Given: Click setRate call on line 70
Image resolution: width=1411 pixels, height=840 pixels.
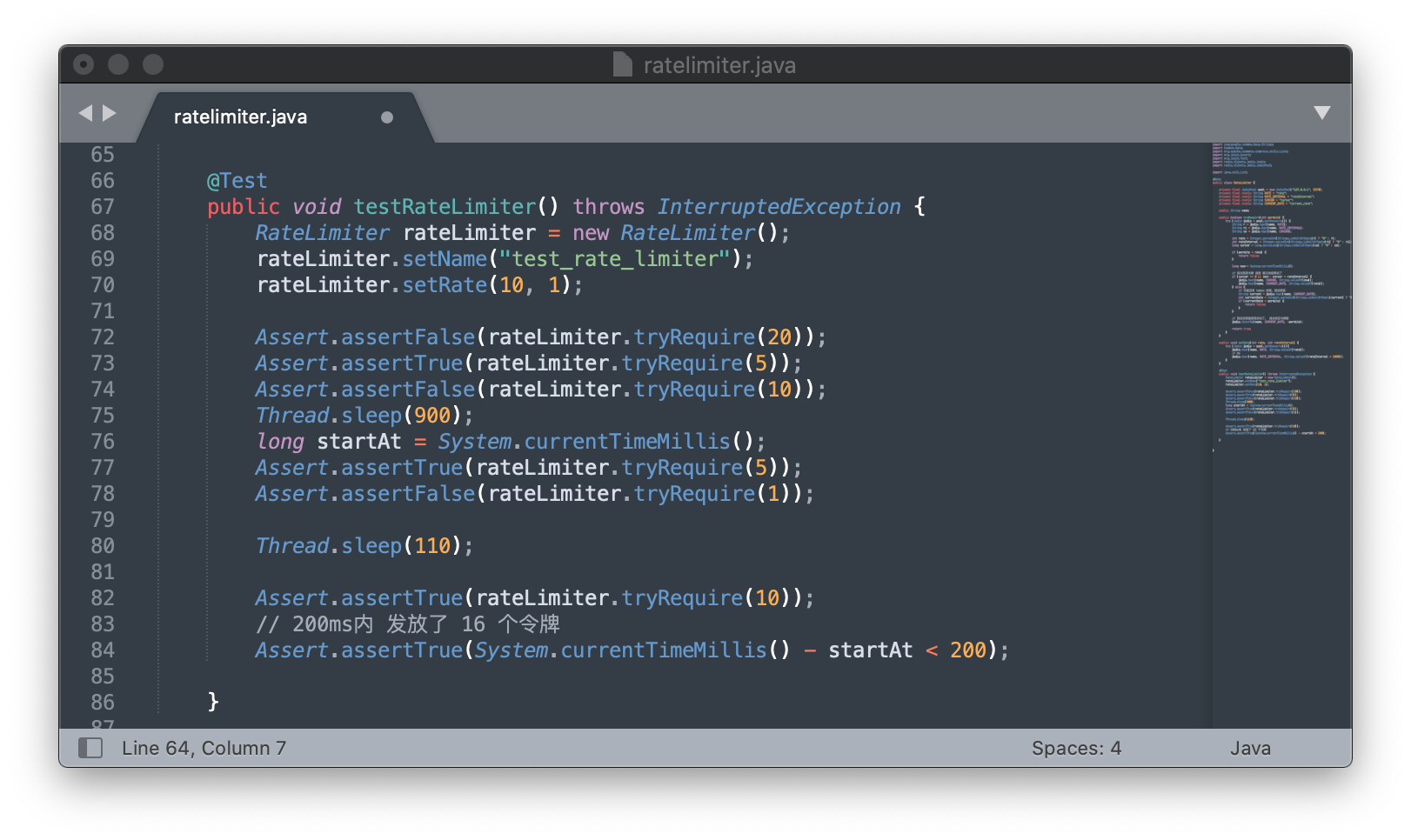Looking at the screenshot, I should [x=445, y=285].
